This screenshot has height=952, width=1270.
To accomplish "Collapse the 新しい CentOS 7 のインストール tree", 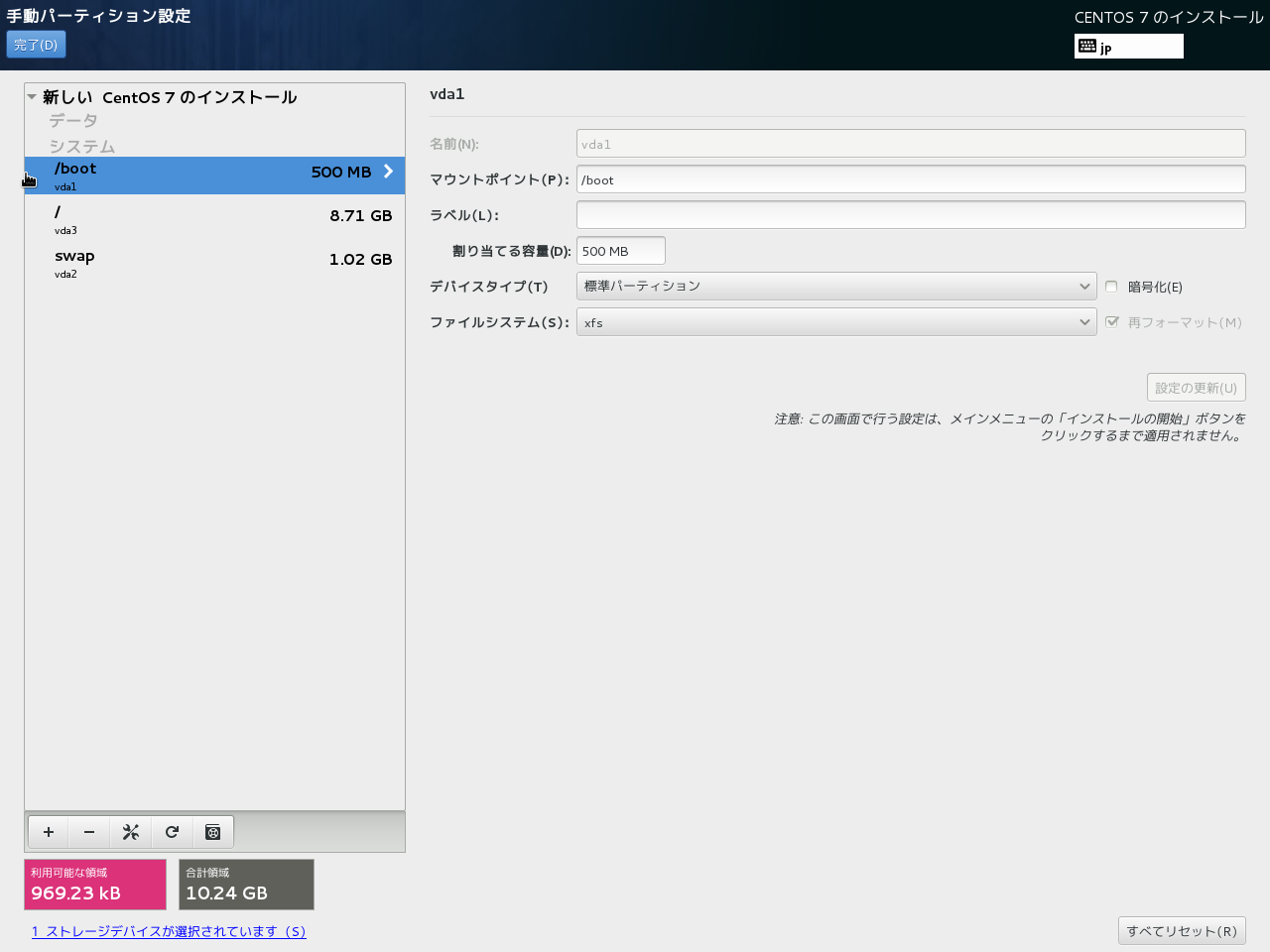I will [x=33, y=97].
